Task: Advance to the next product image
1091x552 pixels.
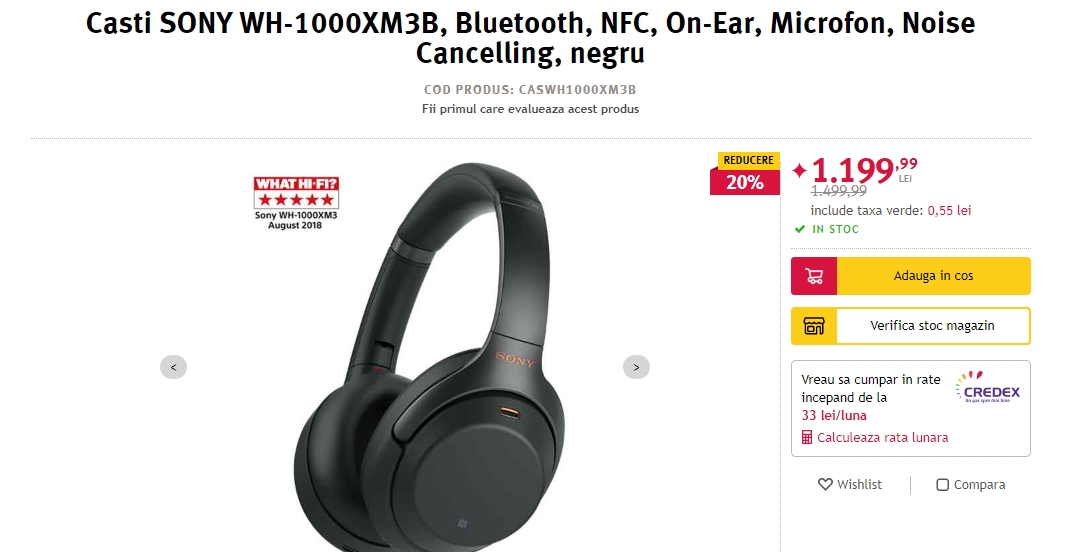Action: [x=636, y=367]
